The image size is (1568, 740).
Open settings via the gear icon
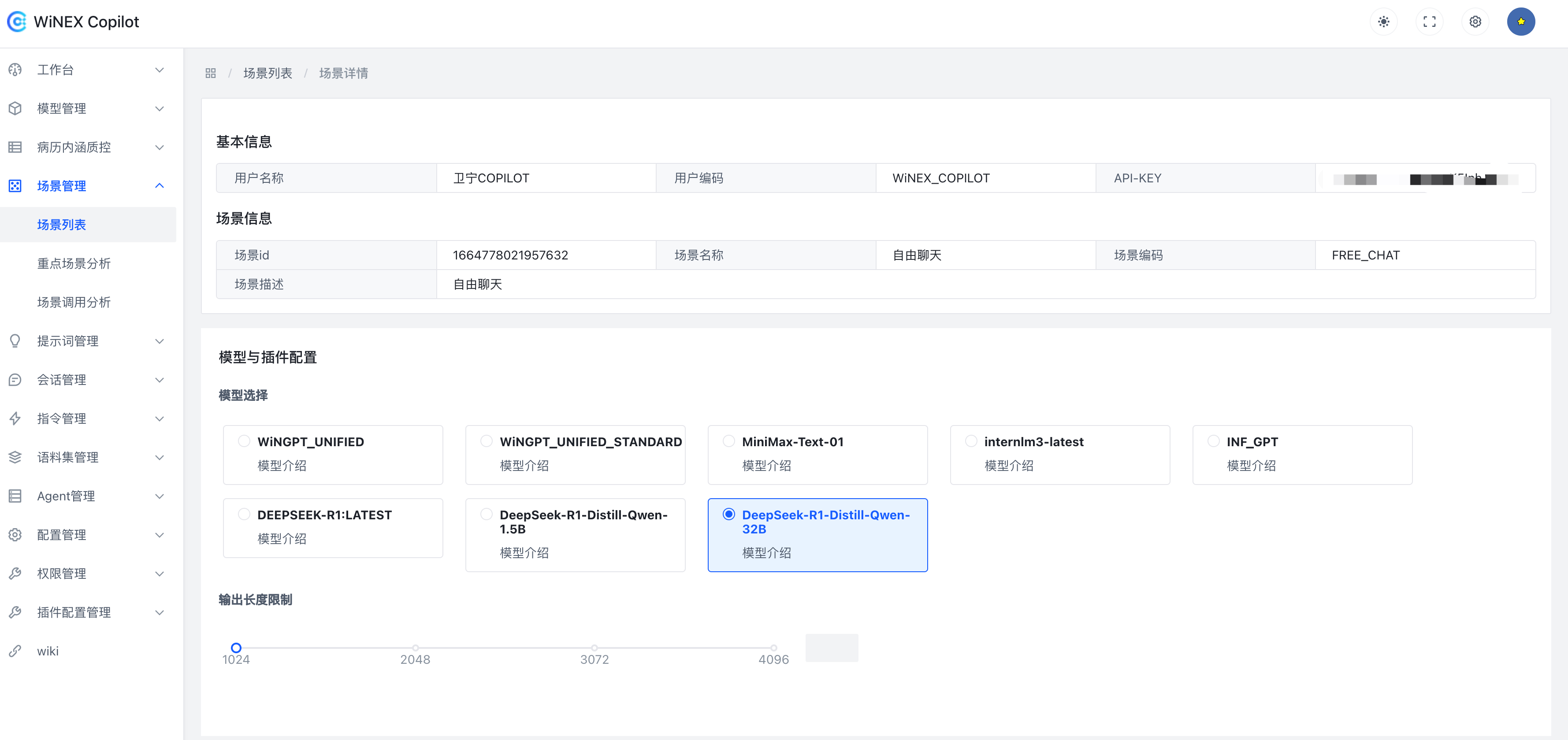tap(1475, 21)
